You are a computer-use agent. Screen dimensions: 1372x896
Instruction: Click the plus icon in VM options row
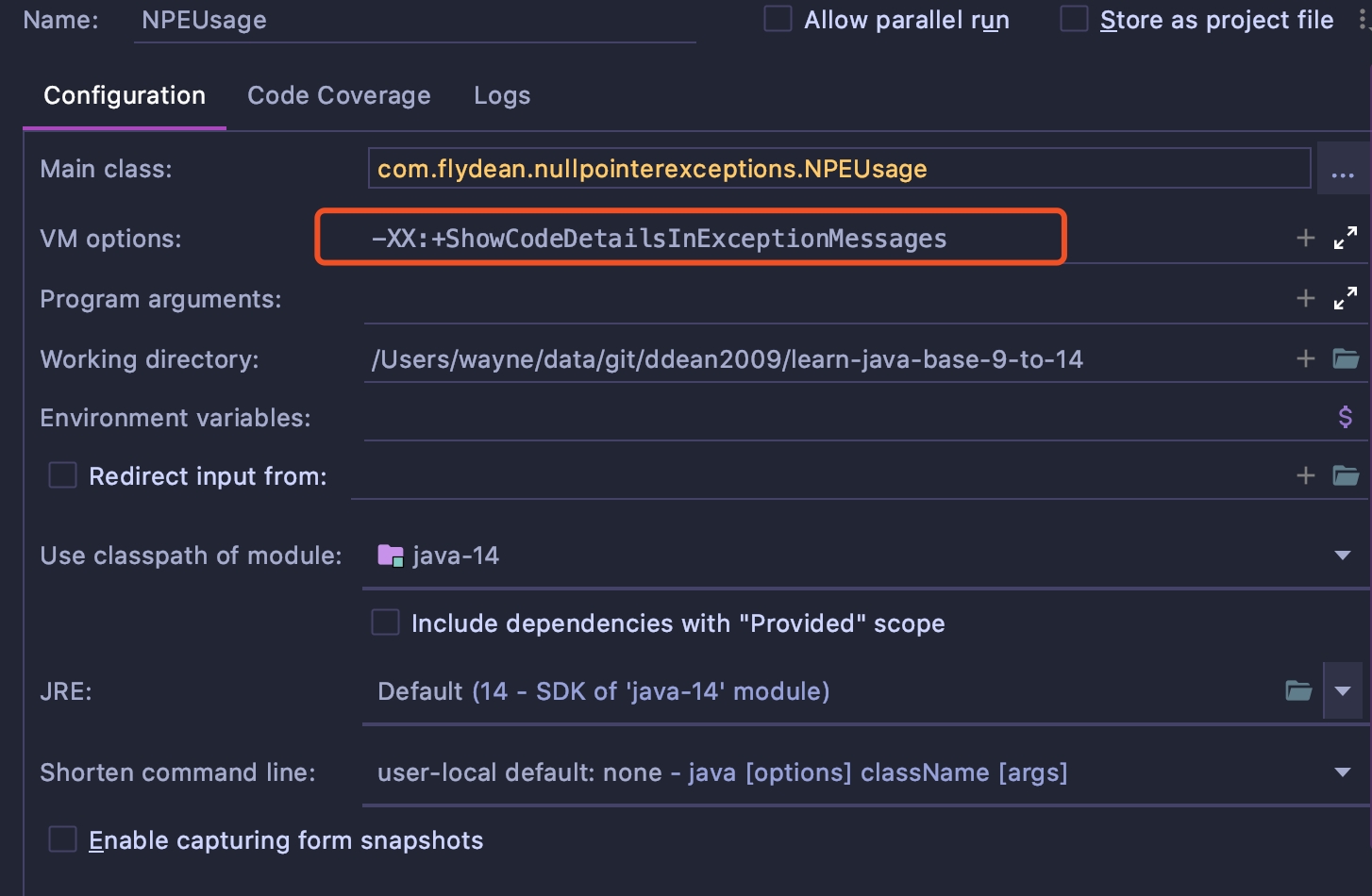coord(1305,239)
